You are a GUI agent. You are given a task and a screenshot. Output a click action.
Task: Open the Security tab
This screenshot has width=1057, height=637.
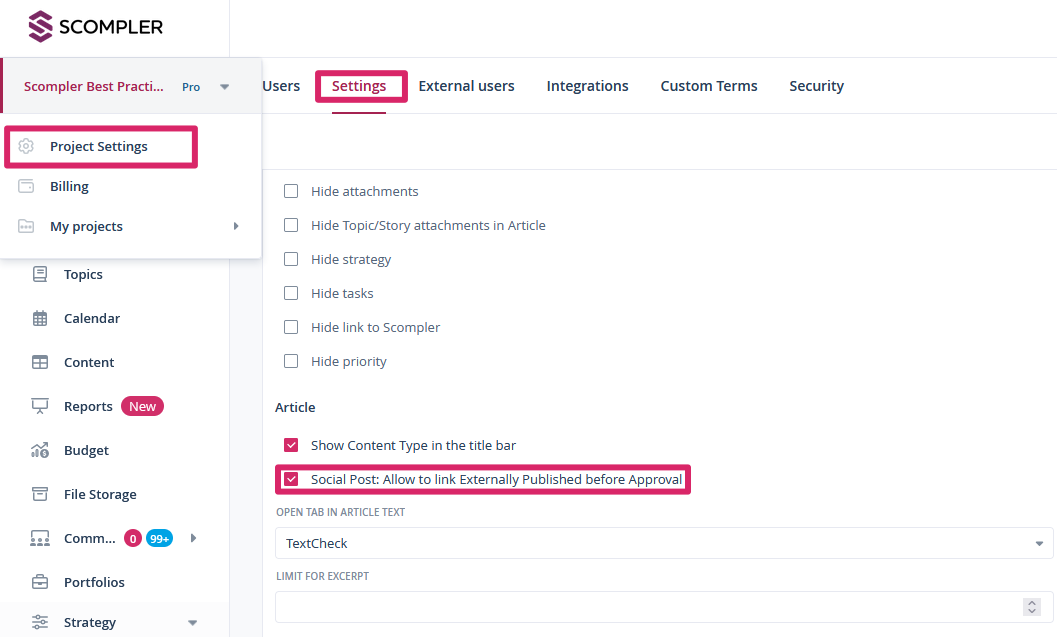[816, 86]
